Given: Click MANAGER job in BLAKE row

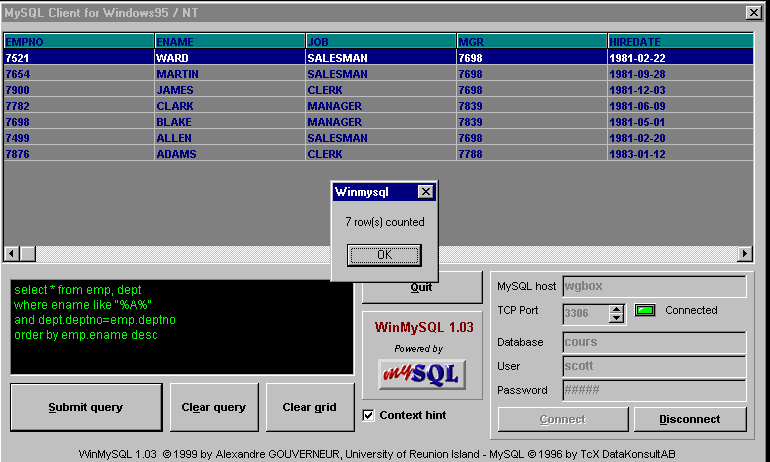Looking at the screenshot, I should coord(381,122).
